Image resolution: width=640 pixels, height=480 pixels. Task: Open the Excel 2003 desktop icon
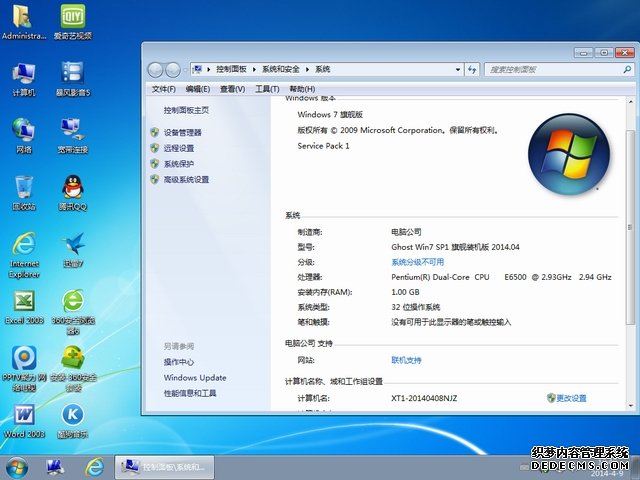pyautogui.click(x=24, y=307)
